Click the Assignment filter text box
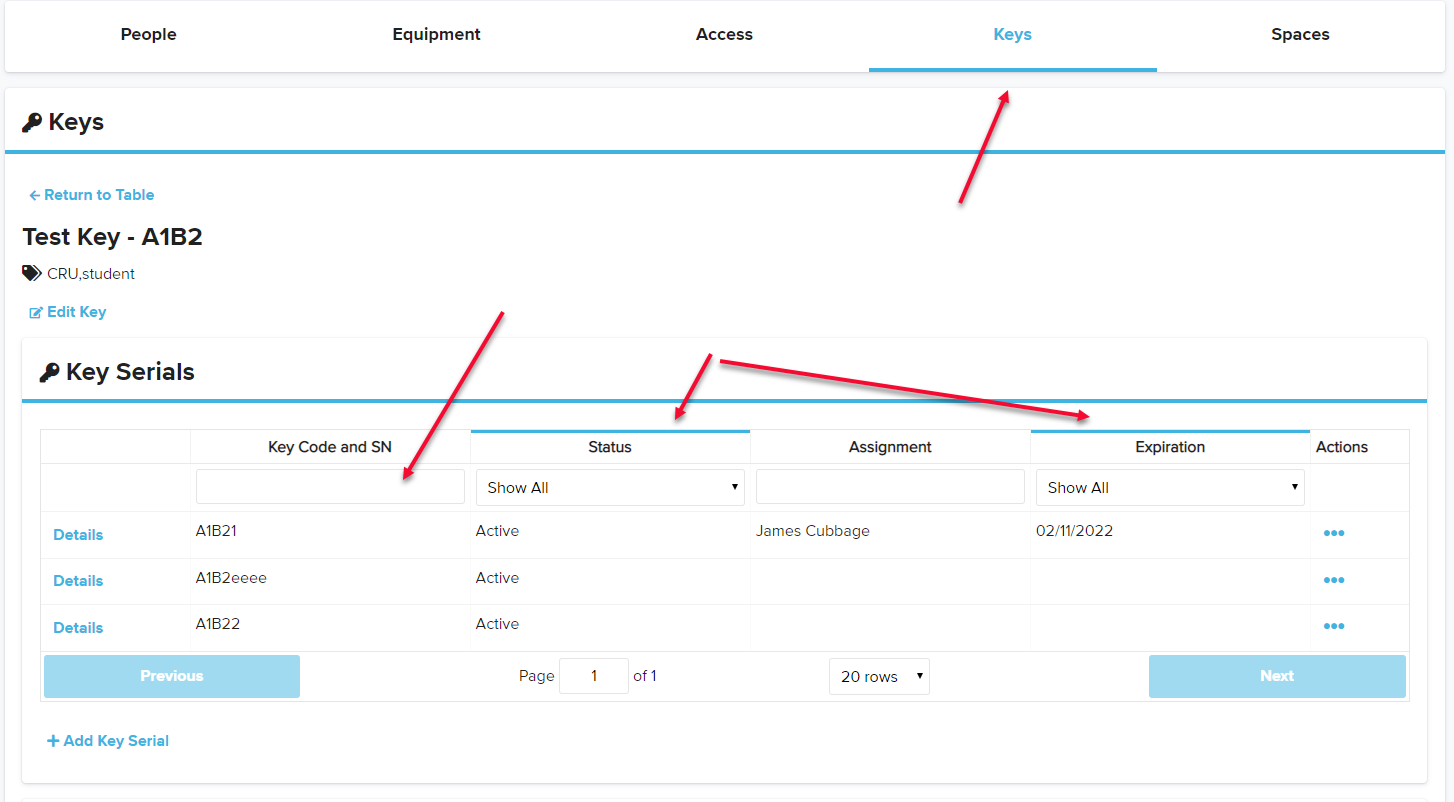 click(890, 487)
